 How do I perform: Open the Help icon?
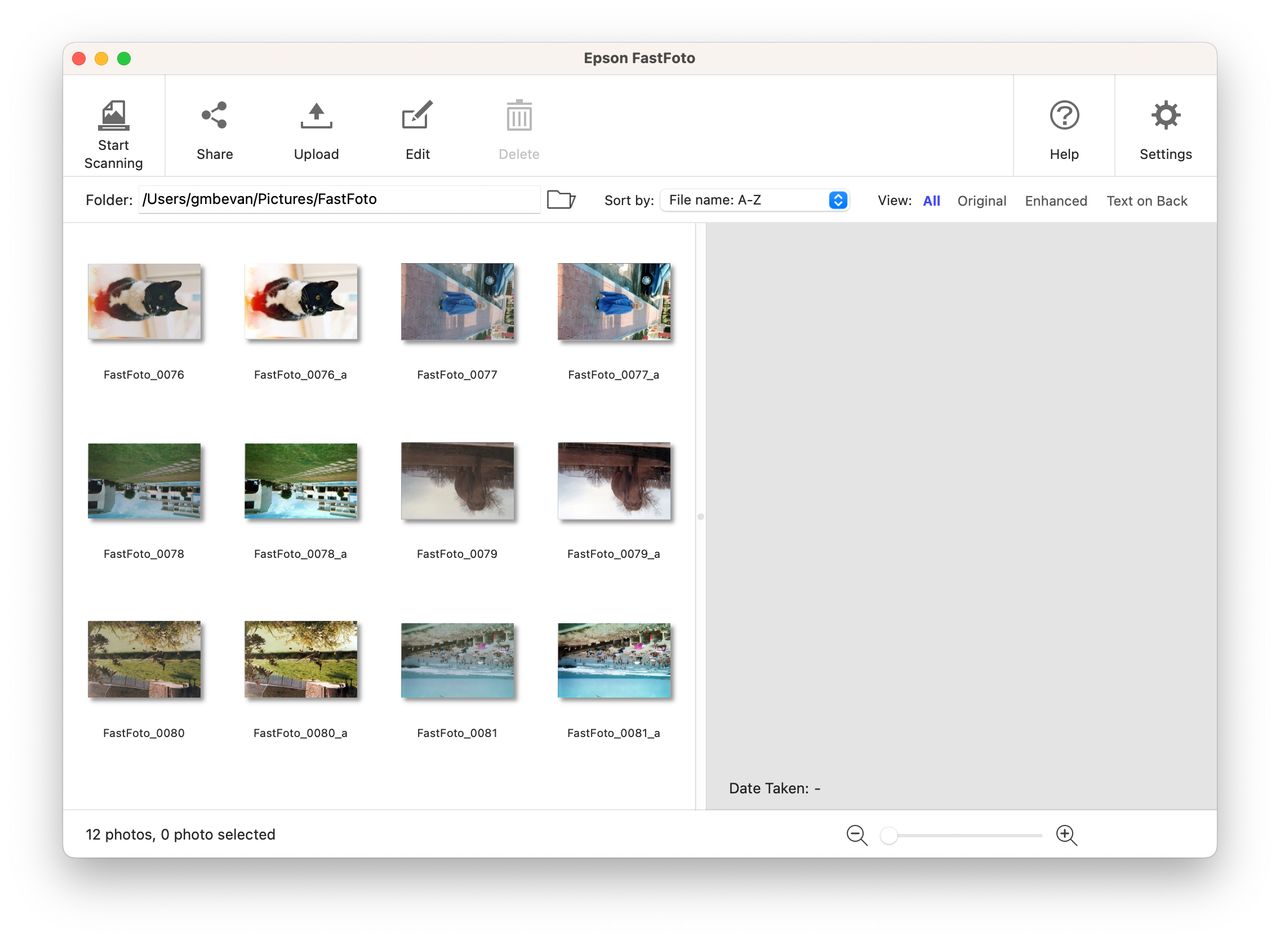pyautogui.click(x=1064, y=115)
